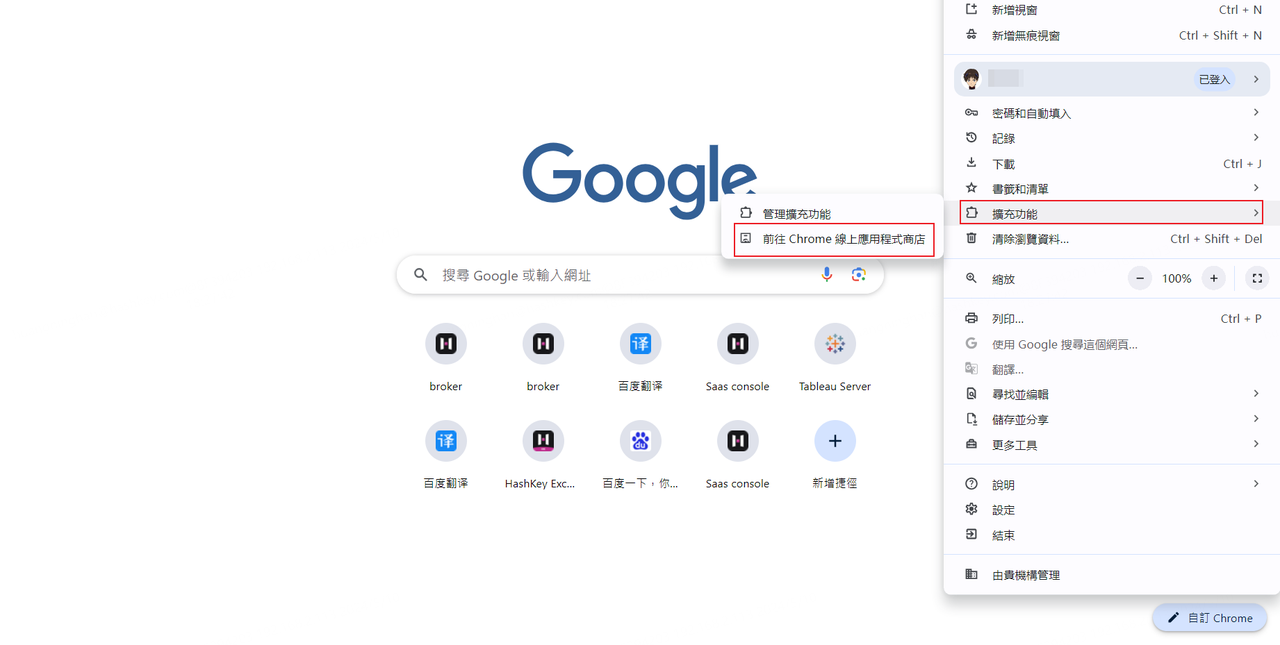Click the zoom in plus button
The height and width of the screenshot is (645, 1280).
[1213, 279]
